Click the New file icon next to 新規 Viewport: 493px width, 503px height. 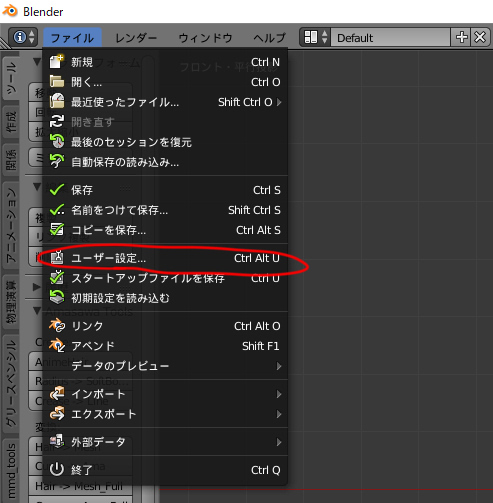click(x=57, y=62)
